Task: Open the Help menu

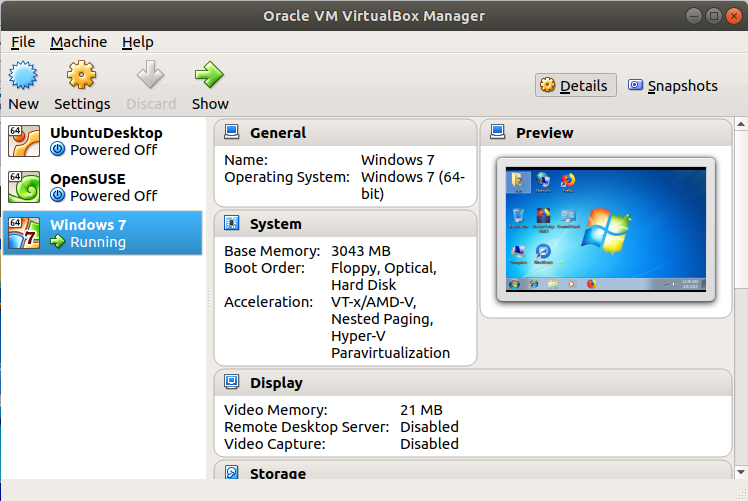Action: pos(137,42)
